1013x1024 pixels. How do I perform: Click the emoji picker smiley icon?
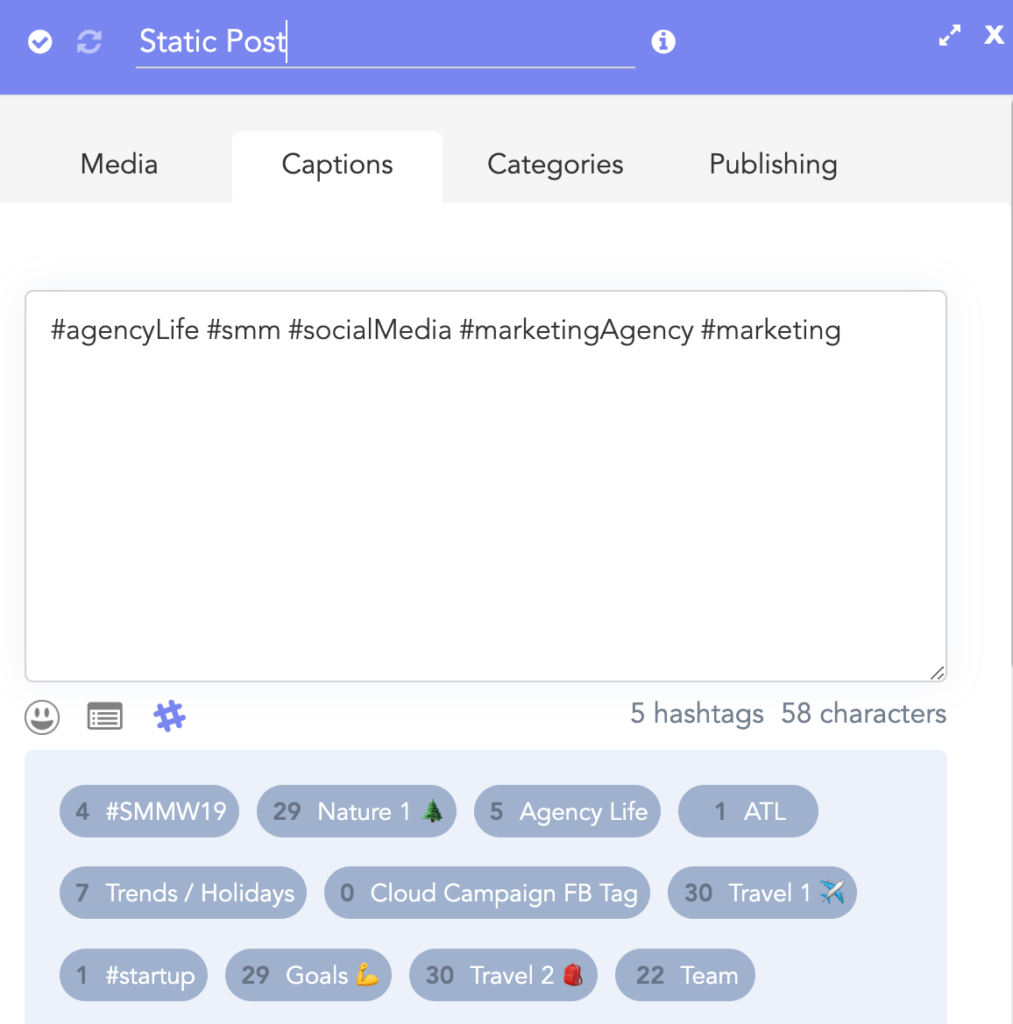(x=42, y=716)
